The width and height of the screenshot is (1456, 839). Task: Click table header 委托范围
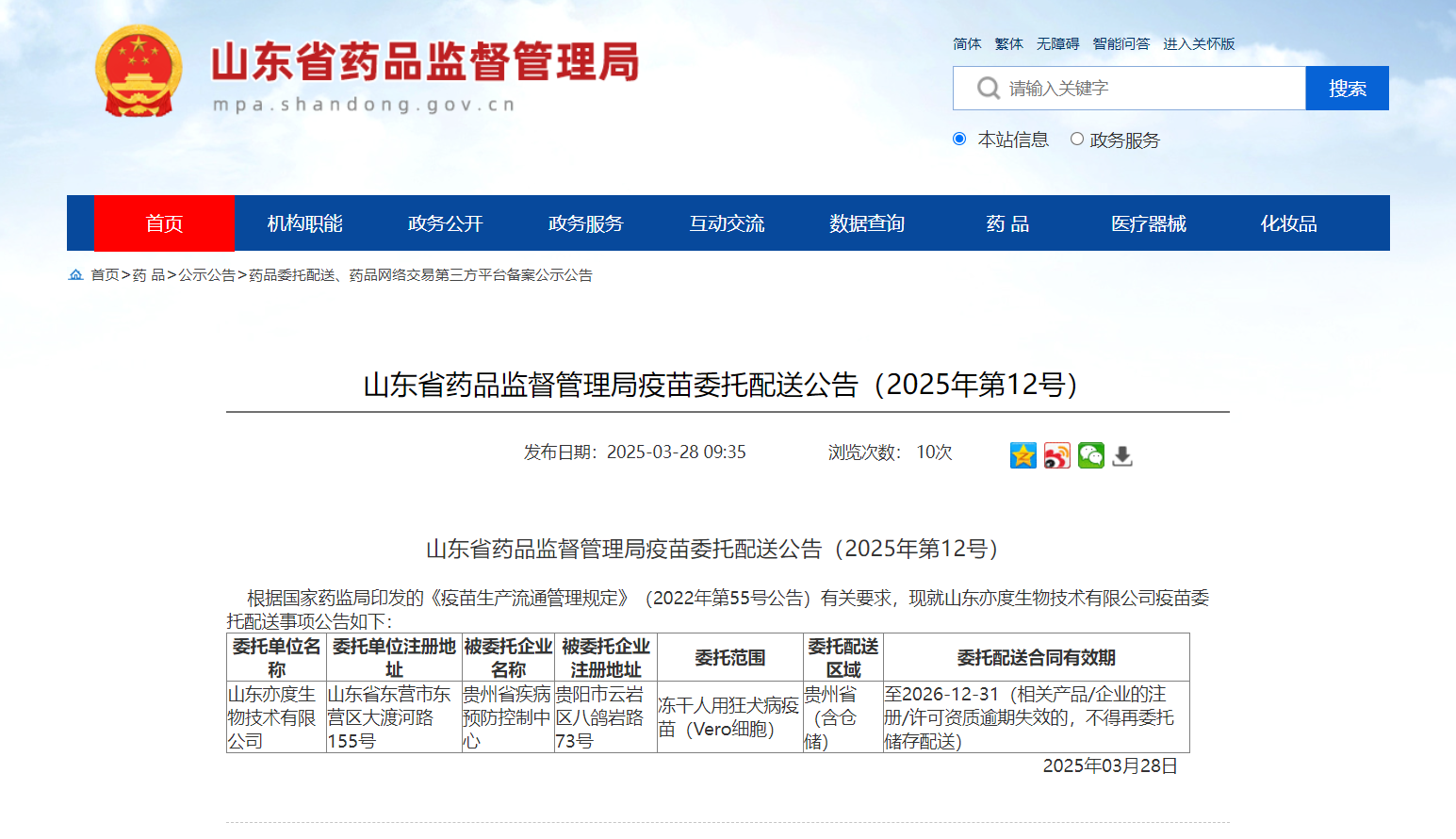click(x=729, y=658)
